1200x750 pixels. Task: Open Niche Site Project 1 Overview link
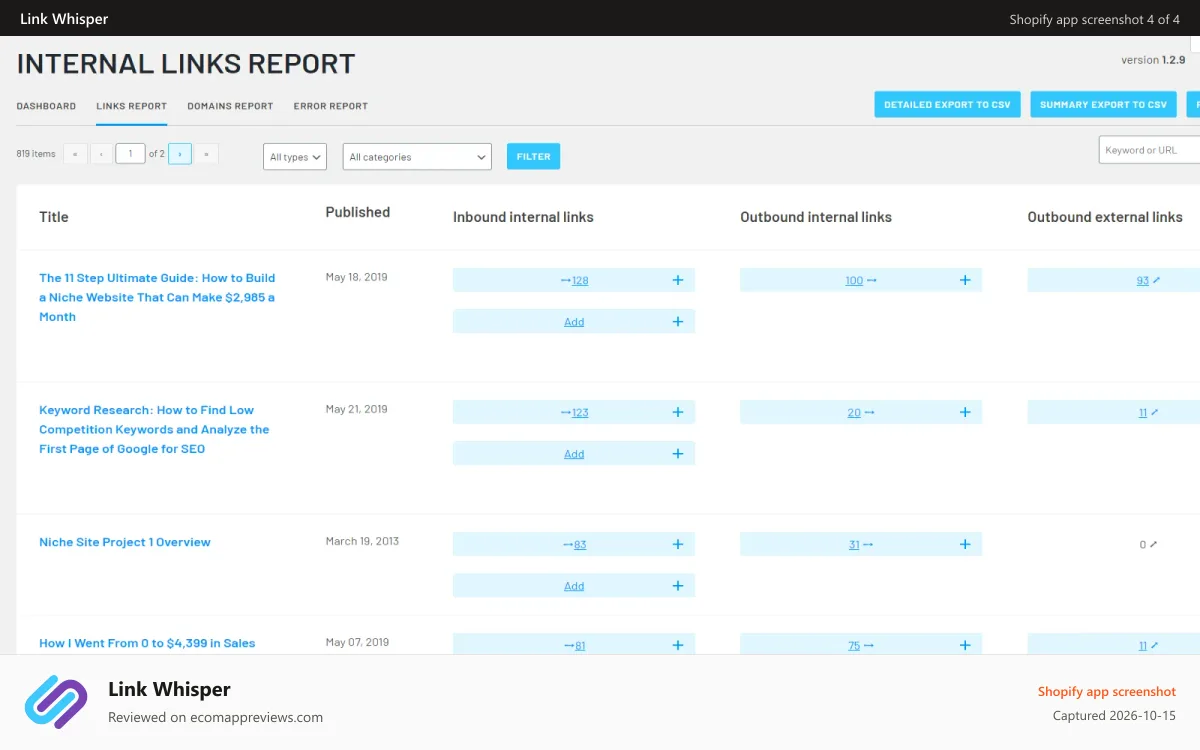pyautogui.click(x=125, y=542)
